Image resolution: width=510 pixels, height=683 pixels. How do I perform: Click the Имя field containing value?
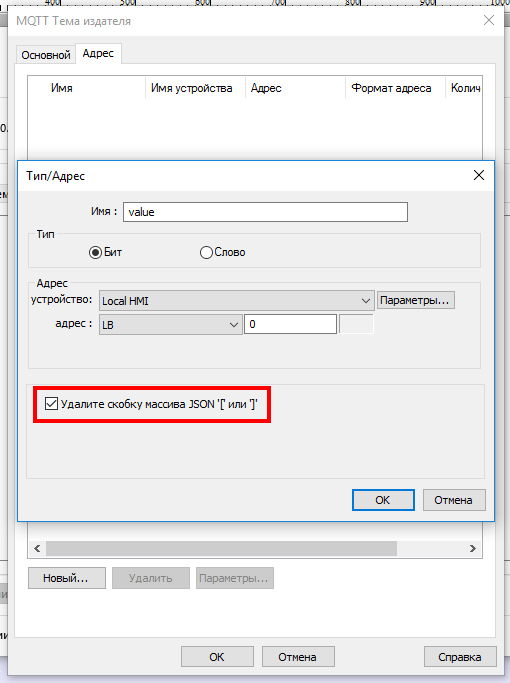coord(265,212)
